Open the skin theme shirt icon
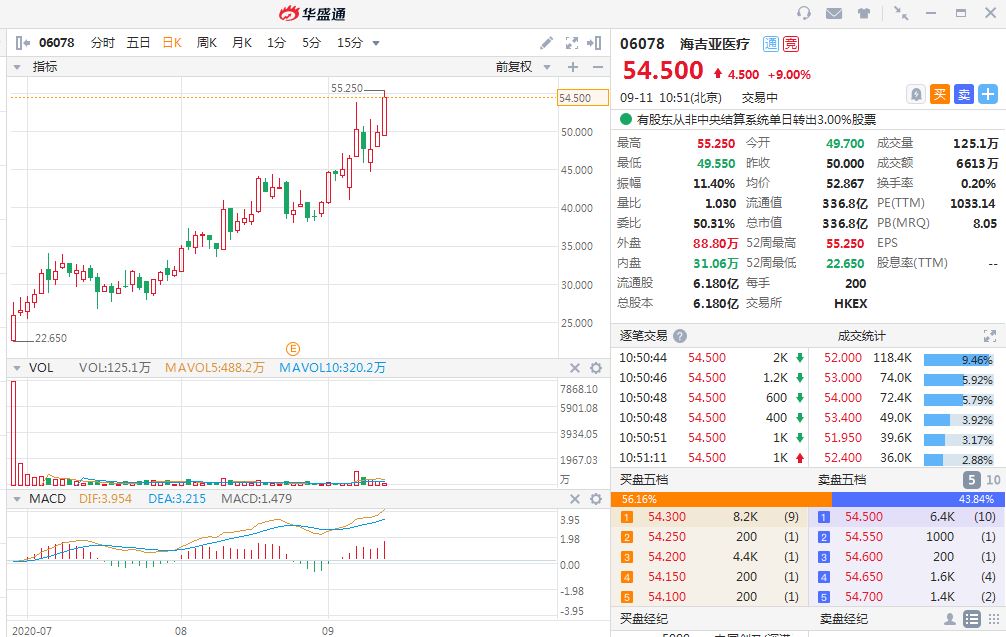The width and height of the screenshot is (1006, 637). click(863, 13)
